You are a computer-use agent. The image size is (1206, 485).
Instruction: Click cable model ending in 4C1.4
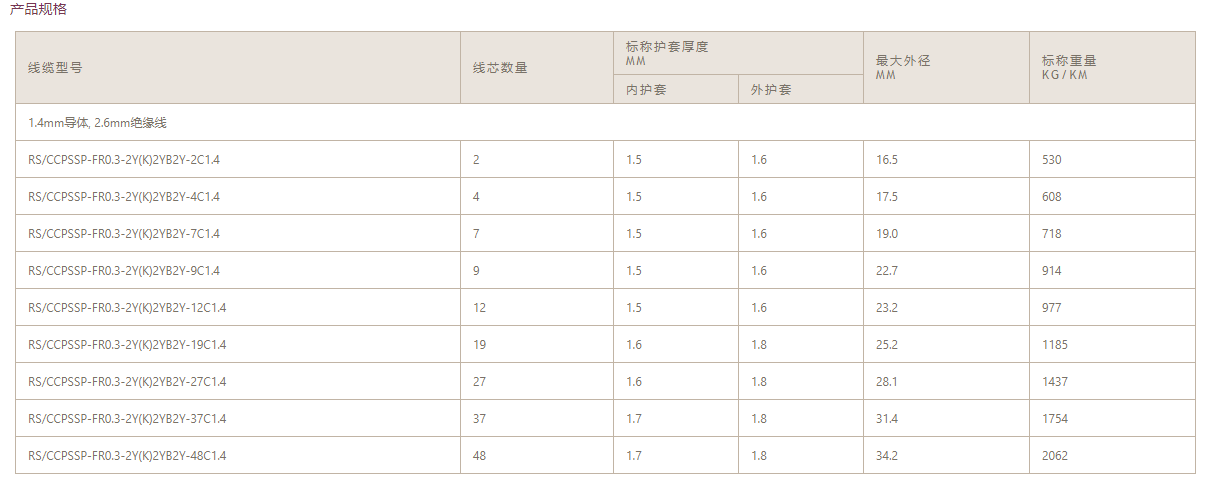coord(124,197)
